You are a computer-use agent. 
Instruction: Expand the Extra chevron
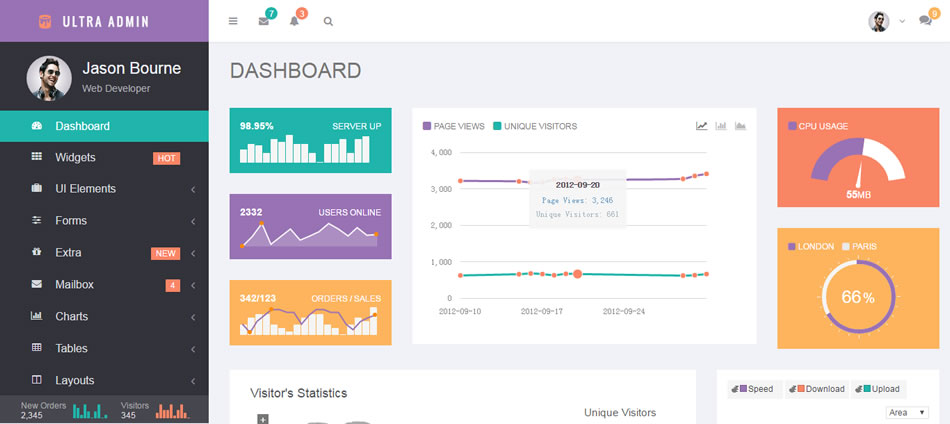193,253
